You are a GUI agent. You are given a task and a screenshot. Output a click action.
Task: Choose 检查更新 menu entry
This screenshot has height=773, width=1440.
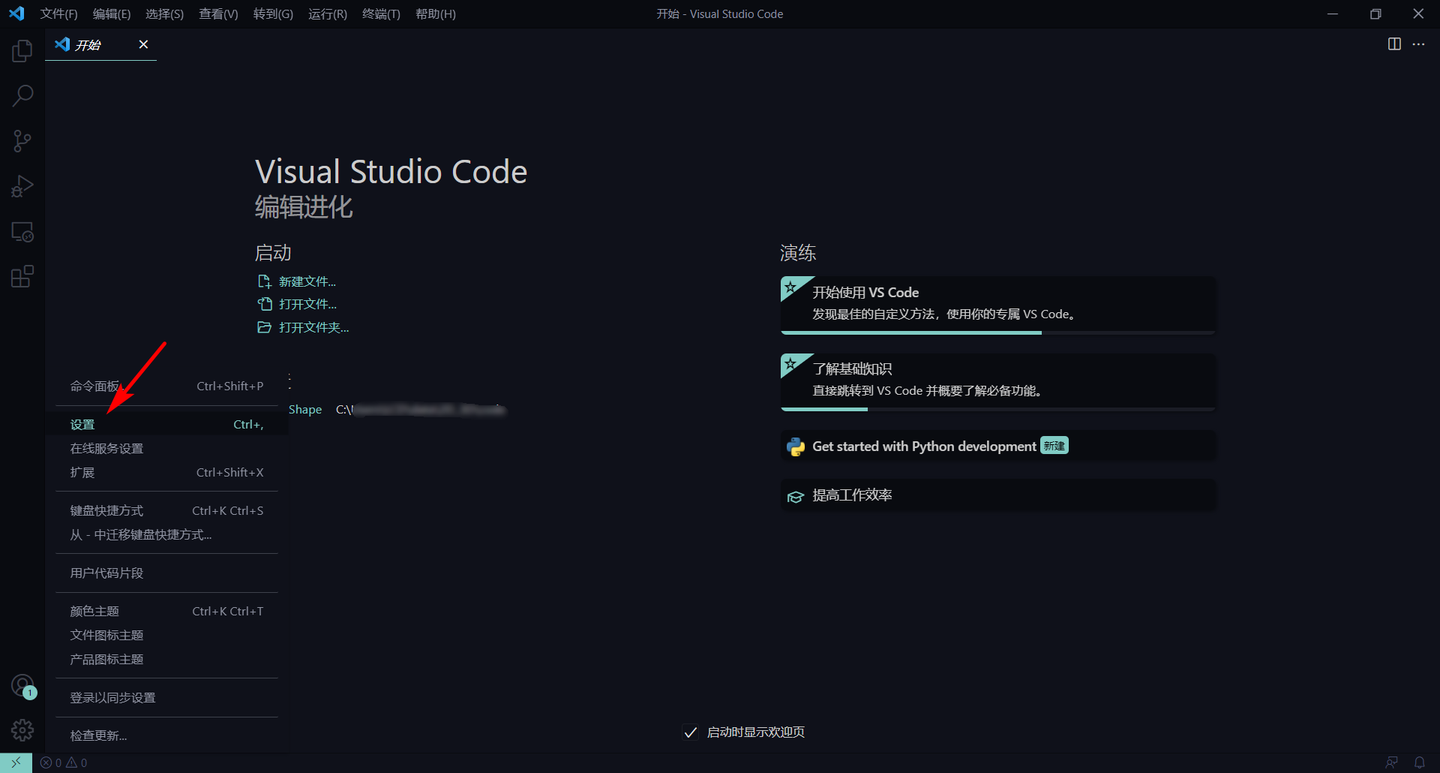pyautogui.click(x=167, y=736)
